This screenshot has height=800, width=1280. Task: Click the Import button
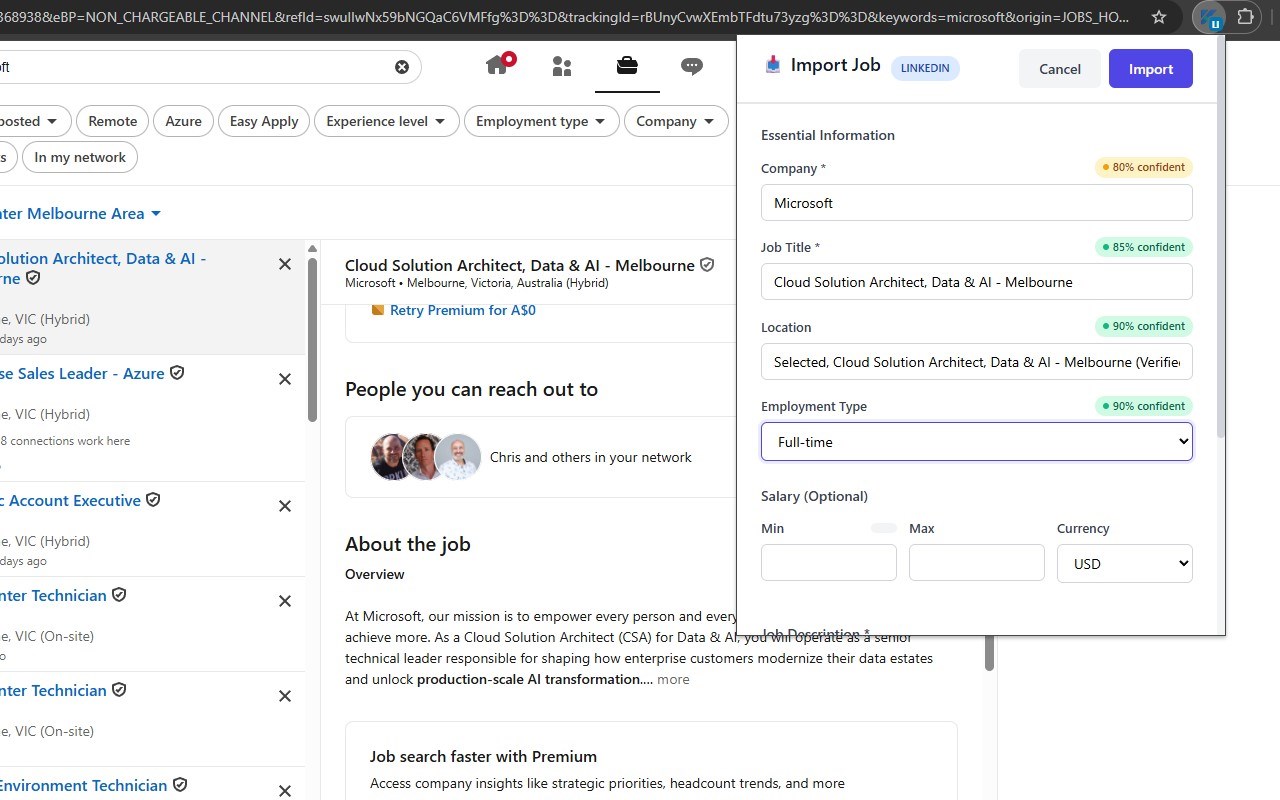pos(1151,69)
